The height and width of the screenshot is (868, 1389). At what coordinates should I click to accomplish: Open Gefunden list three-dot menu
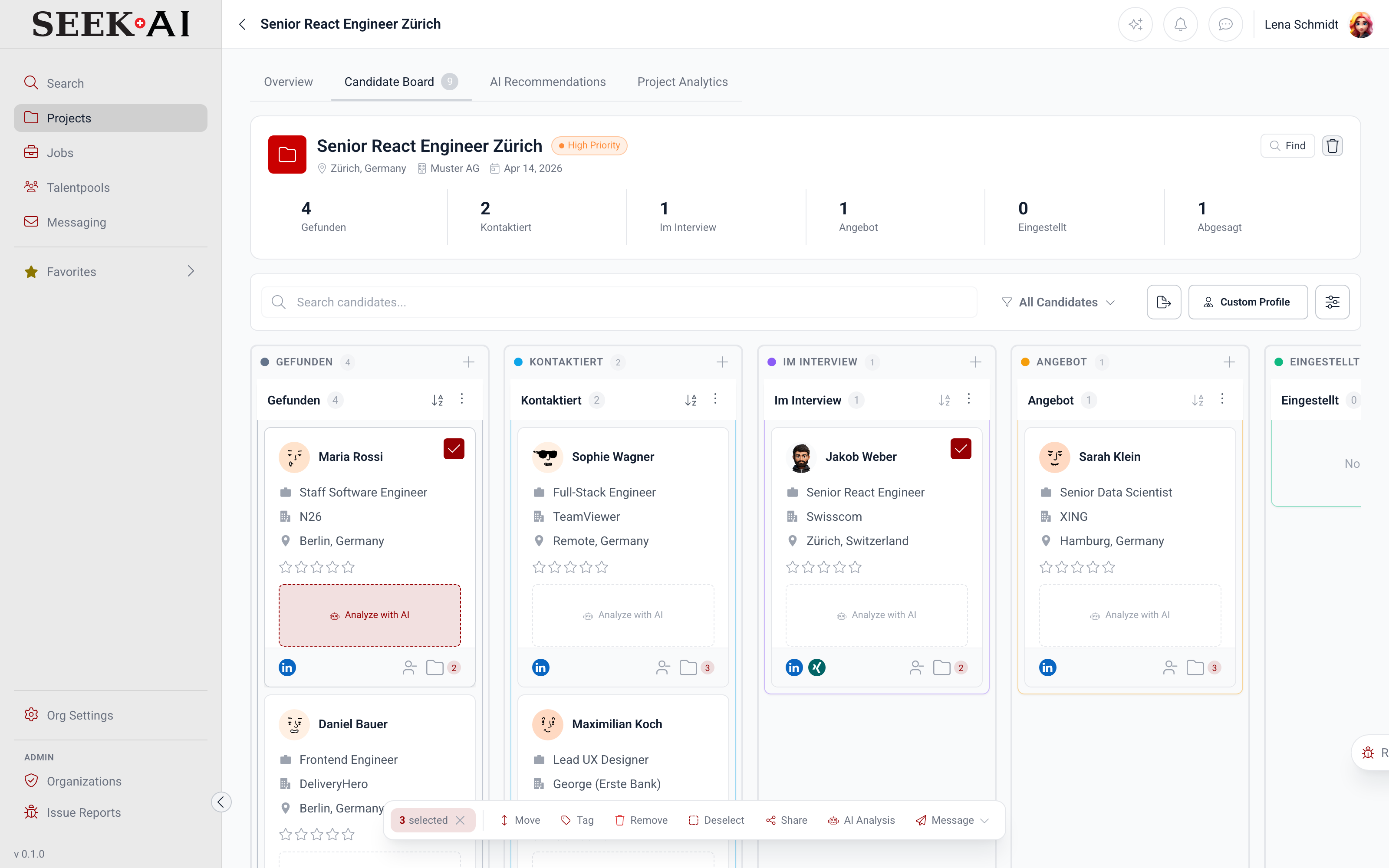click(461, 399)
